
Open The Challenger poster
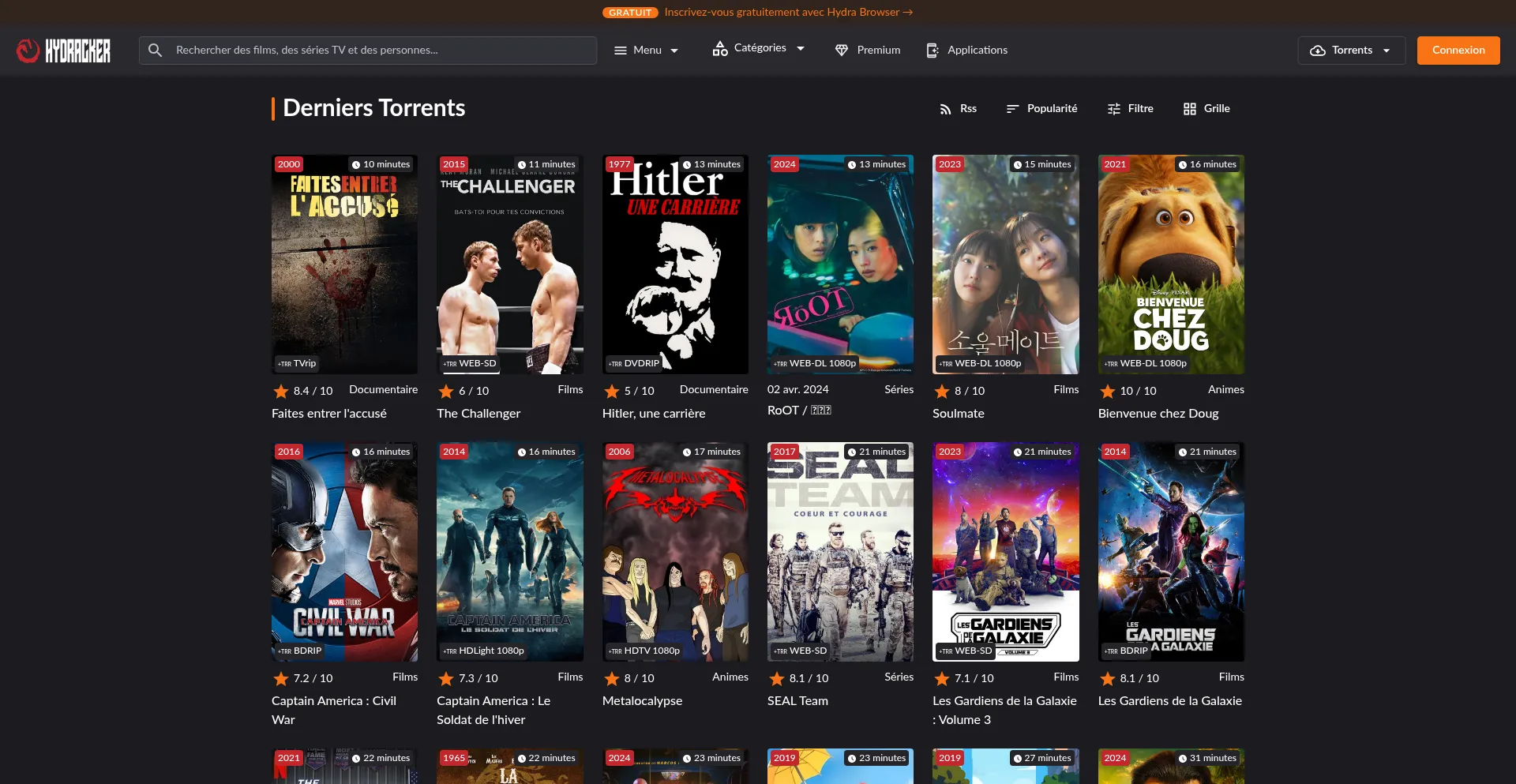510,264
